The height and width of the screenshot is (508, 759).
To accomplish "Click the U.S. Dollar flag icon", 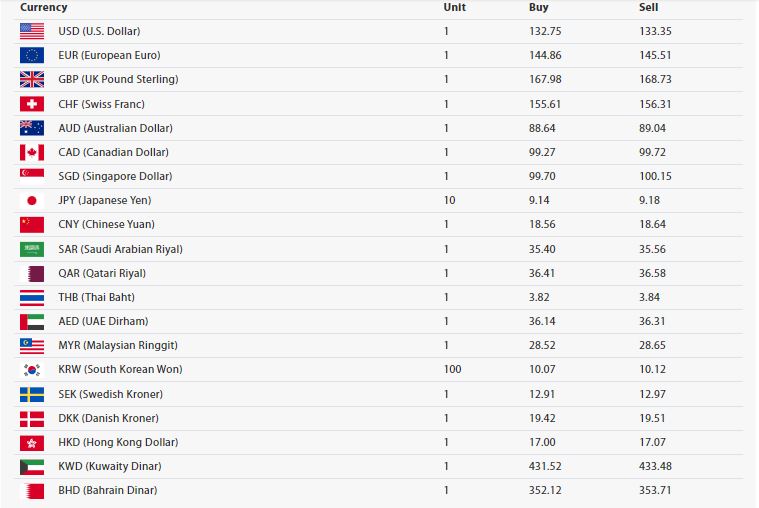I will coord(32,31).
